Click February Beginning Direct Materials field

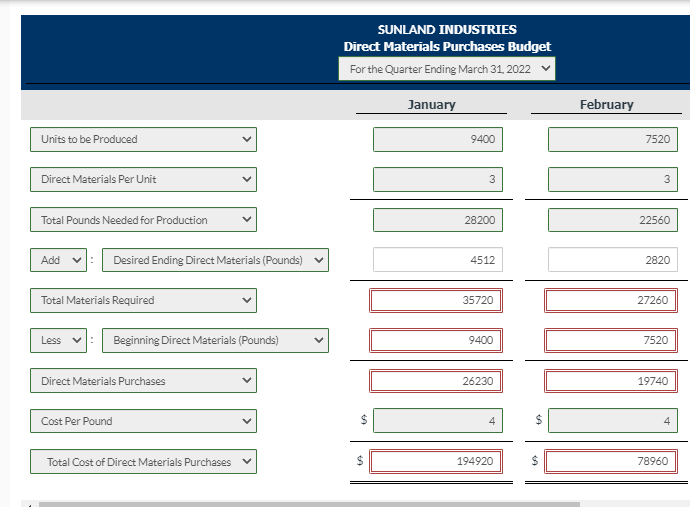coord(611,340)
